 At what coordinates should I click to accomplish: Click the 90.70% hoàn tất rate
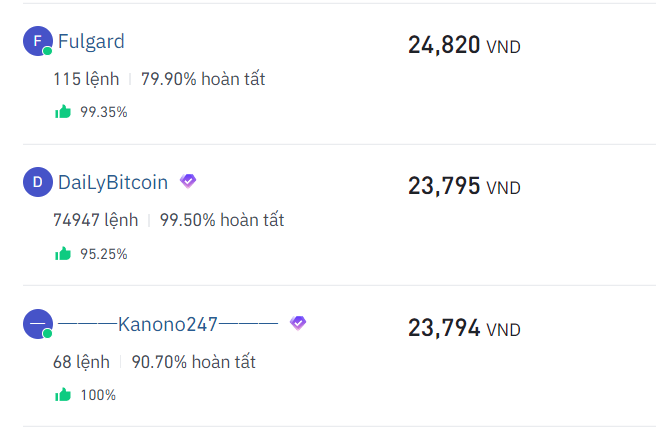[x=193, y=362]
